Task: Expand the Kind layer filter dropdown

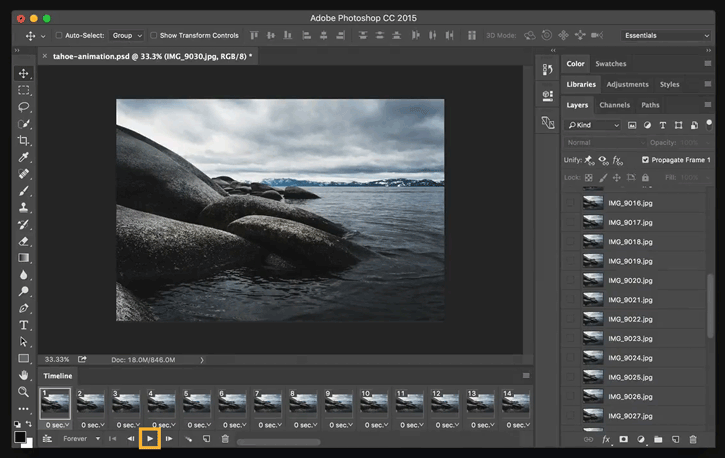Action: point(594,125)
